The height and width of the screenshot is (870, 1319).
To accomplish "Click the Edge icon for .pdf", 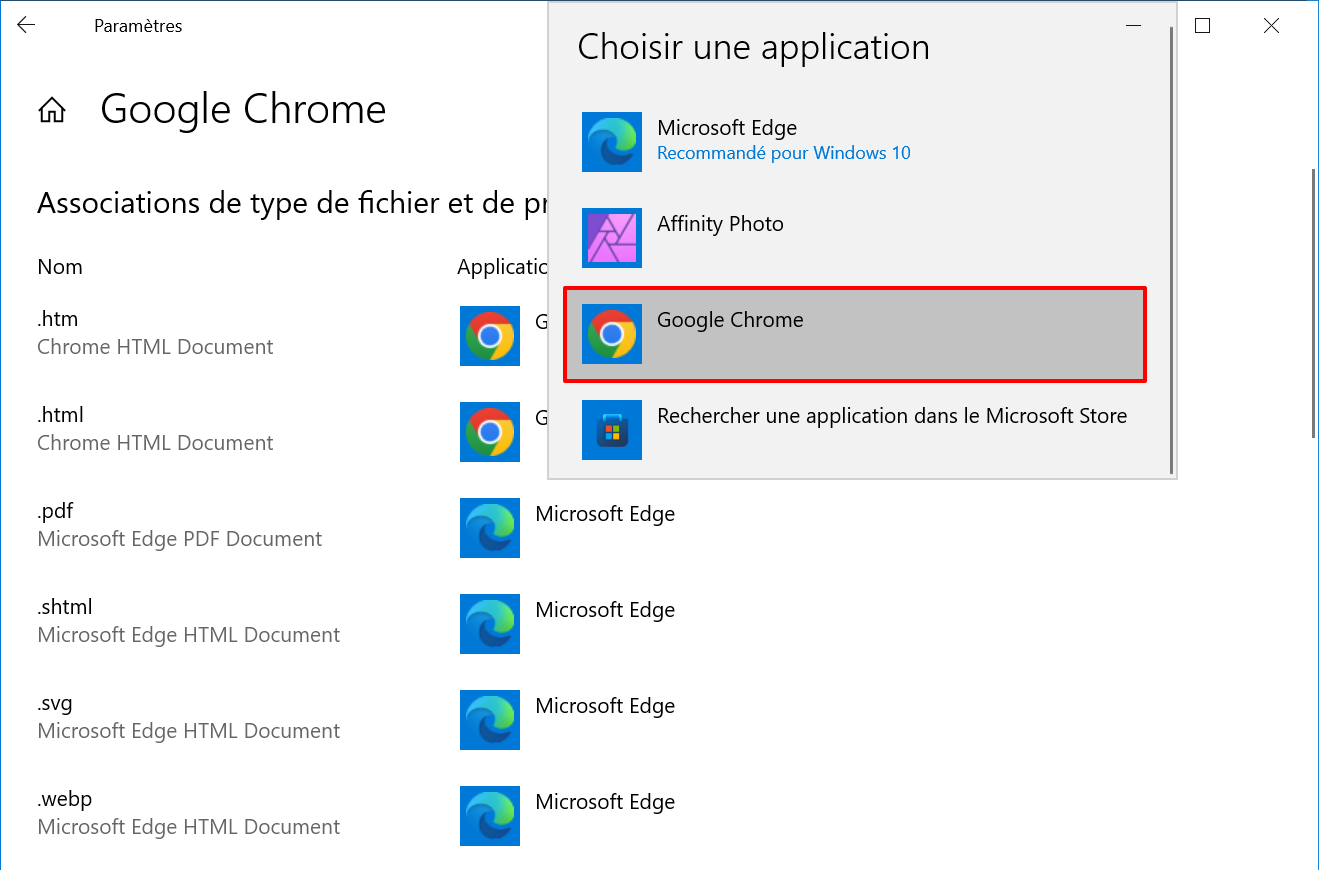I will [490, 528].
